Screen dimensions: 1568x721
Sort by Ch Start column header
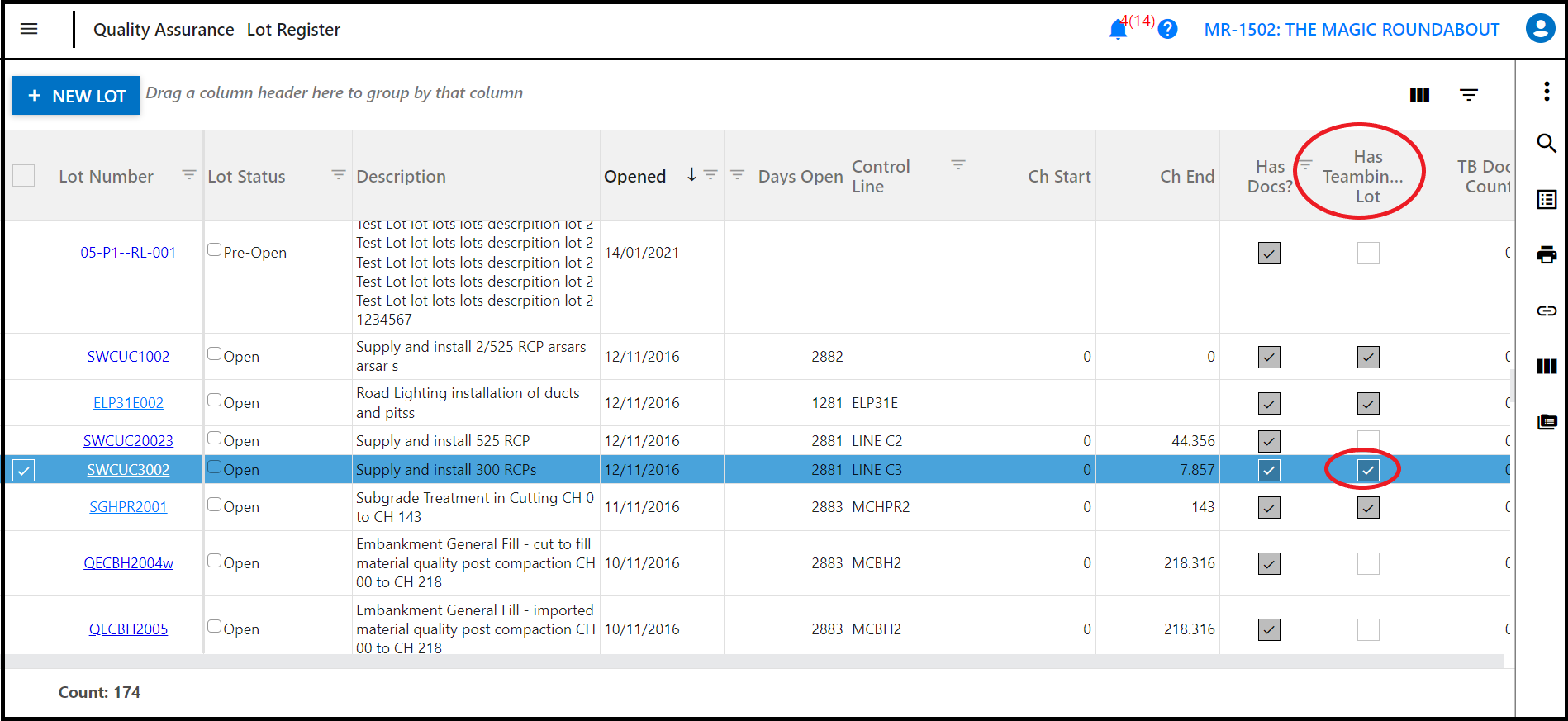[1059, 176]
